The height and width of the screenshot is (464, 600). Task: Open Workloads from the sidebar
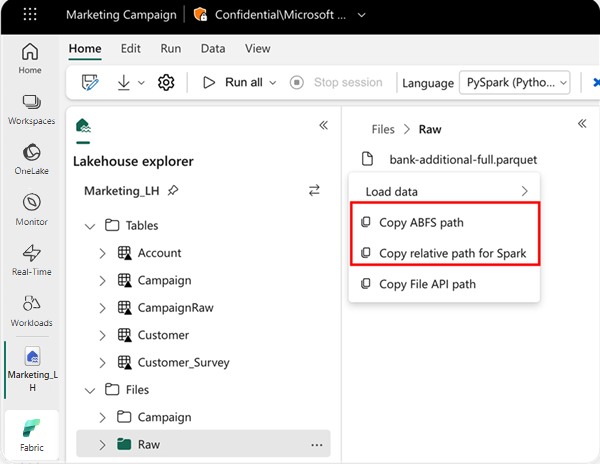click(30, 309)
